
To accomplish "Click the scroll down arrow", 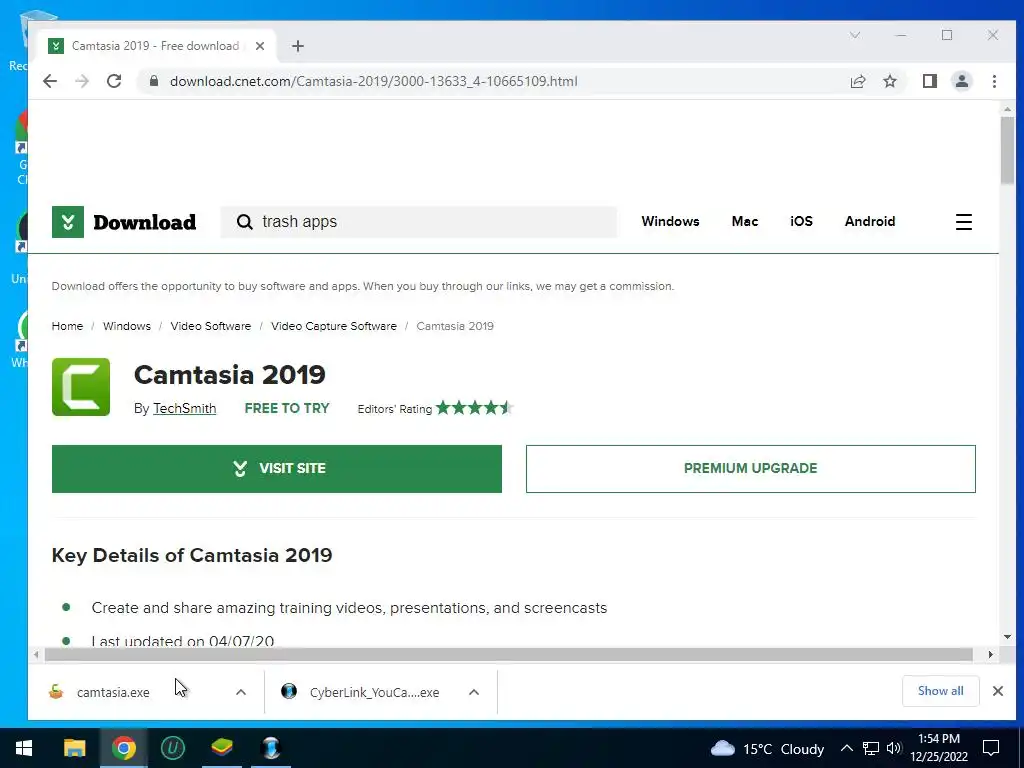I will [1007, 637].
